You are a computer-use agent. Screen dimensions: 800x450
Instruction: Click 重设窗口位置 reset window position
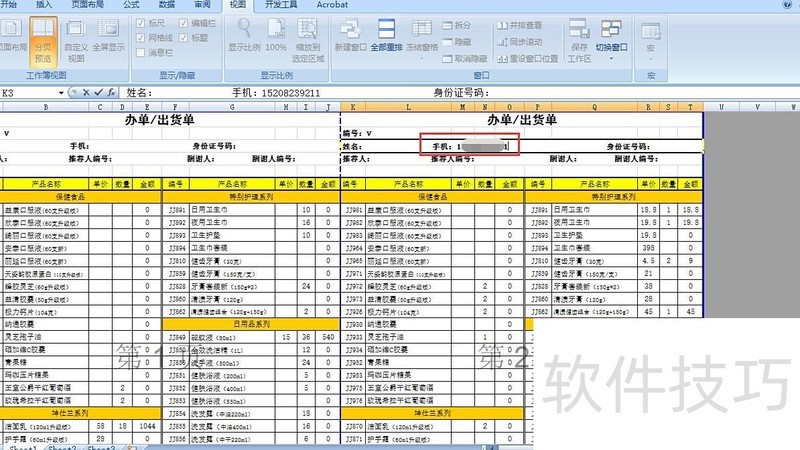528,59
